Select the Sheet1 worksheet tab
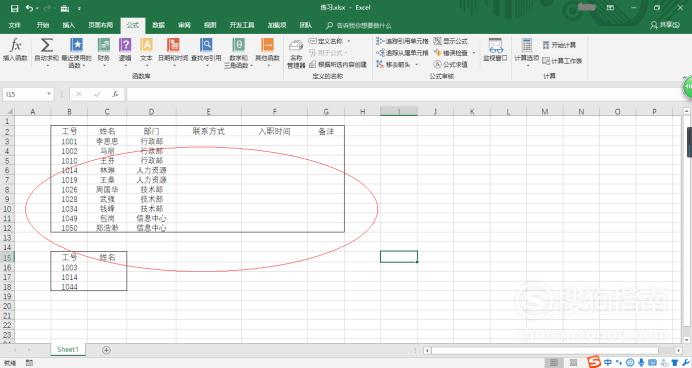 pyautogui.click(x=68, y=349)
